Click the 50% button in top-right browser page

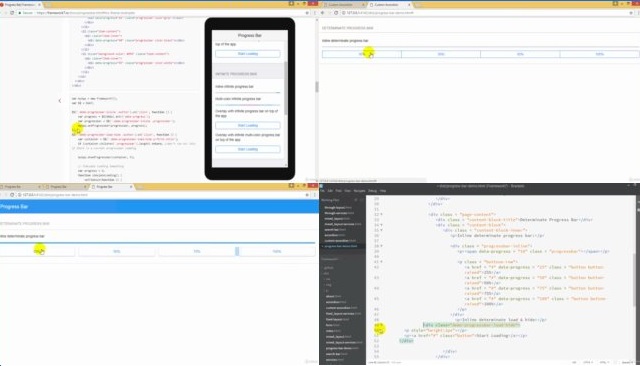click(x=441, y=54)
